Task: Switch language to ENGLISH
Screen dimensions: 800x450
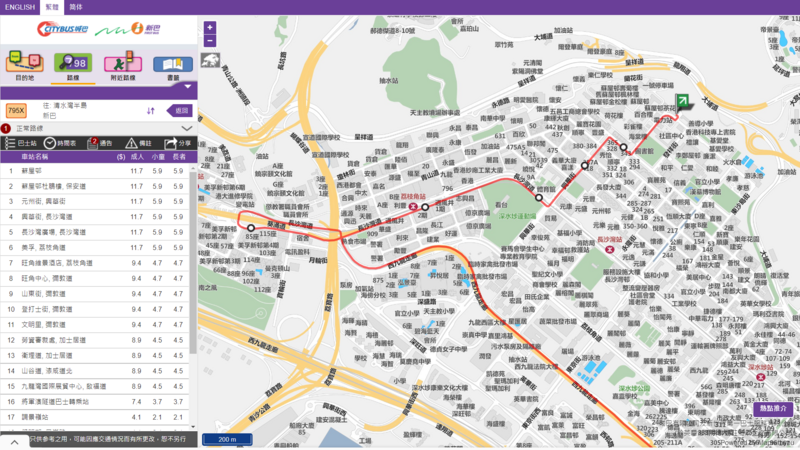Action: (19, 7)
